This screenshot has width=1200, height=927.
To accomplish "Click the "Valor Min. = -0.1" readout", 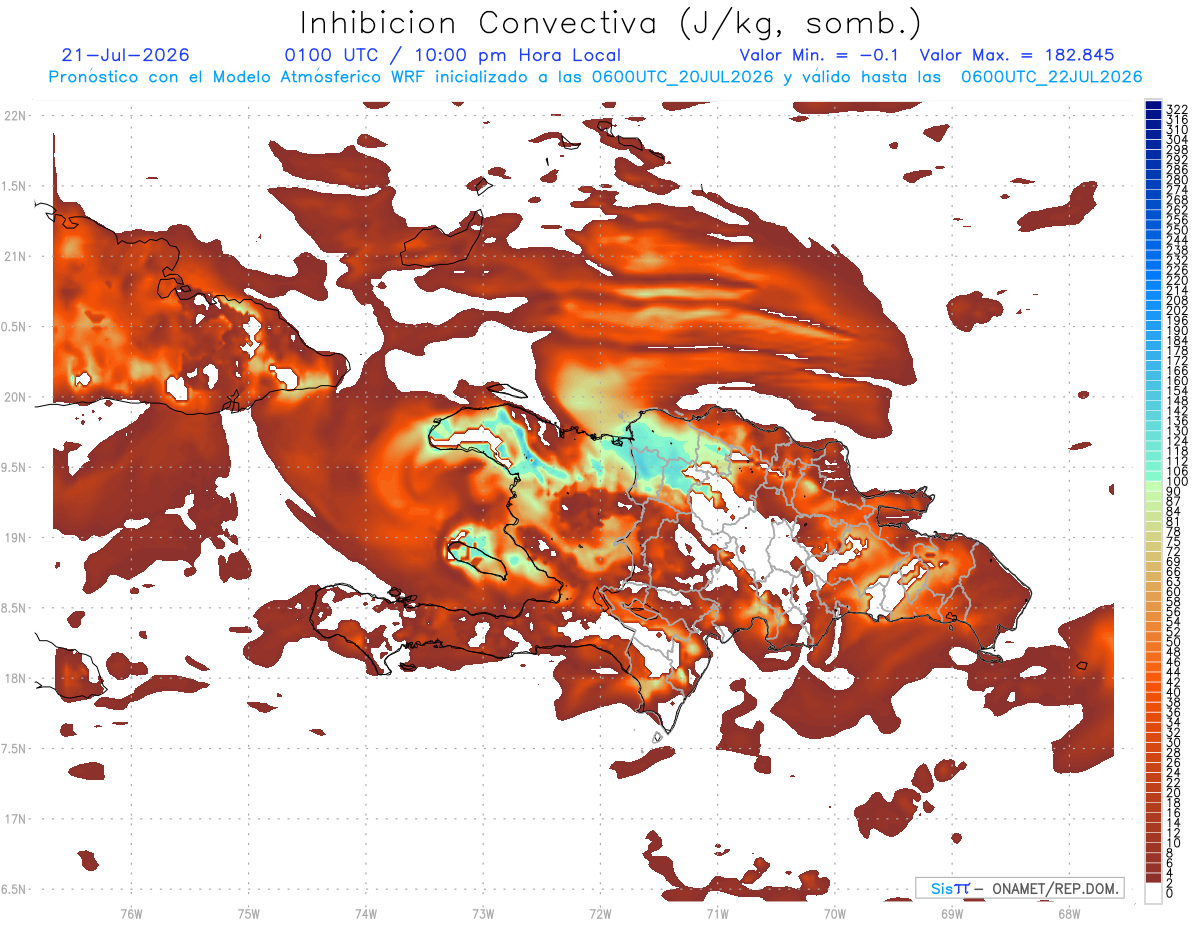I will (820, 55).
